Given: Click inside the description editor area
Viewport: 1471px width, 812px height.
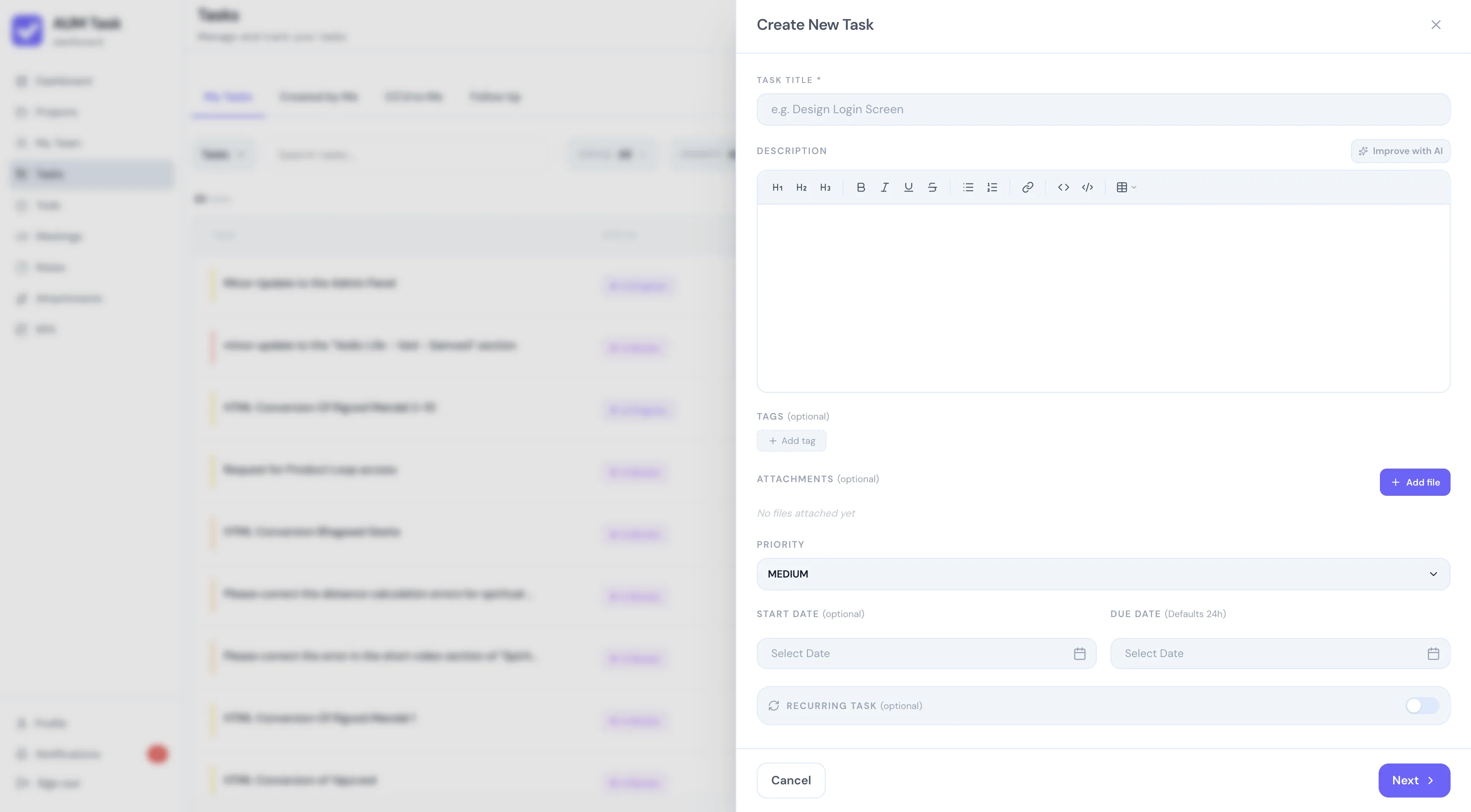Looking at the screenshot, I should click(1103, 298).
